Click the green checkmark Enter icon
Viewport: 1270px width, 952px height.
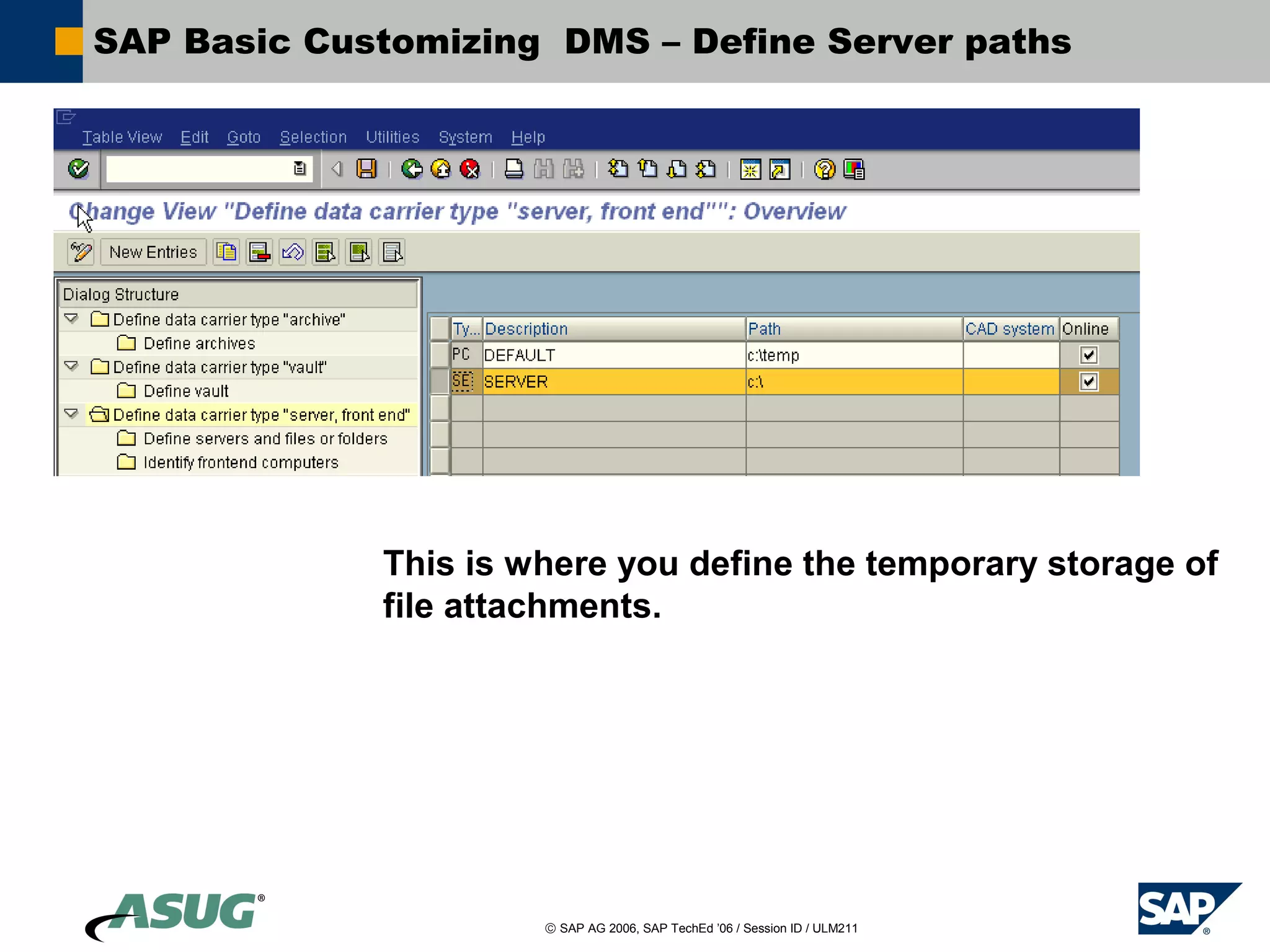point(79,169)
